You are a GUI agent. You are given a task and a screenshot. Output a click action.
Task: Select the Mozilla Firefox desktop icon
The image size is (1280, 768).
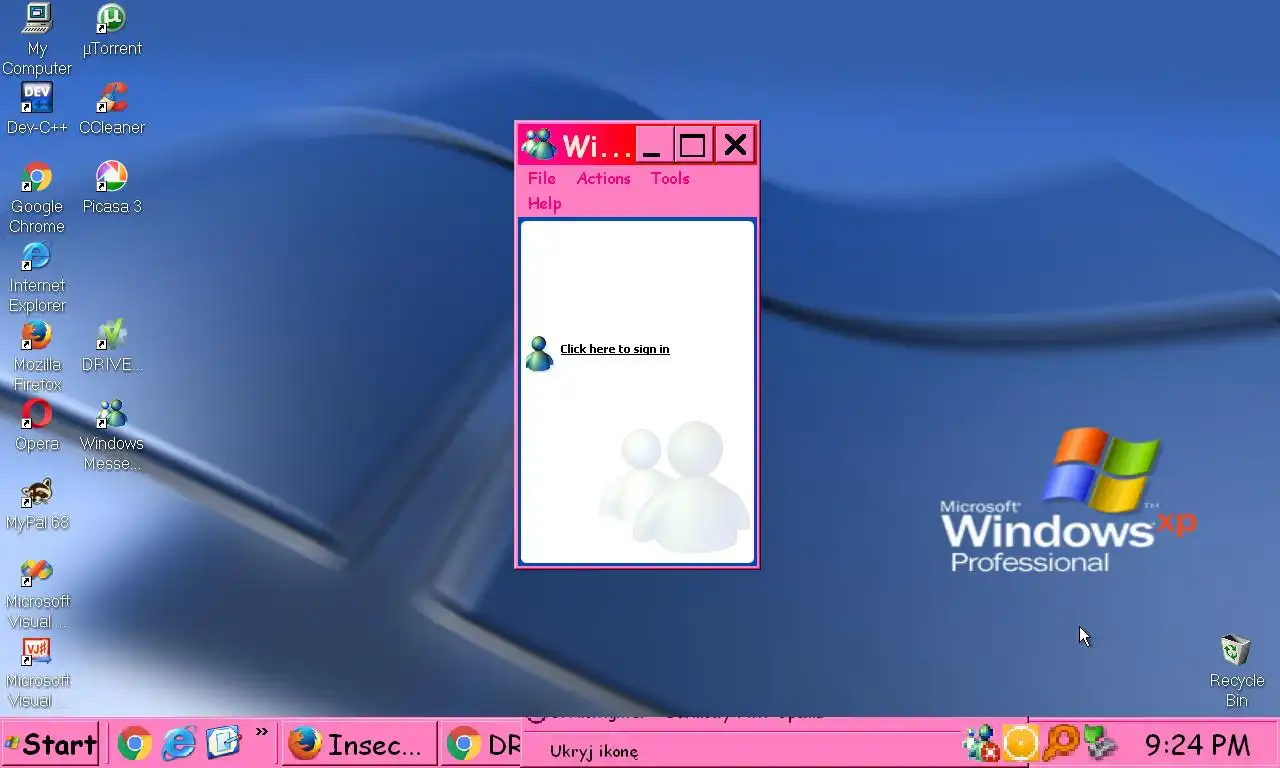coord(37,355)
